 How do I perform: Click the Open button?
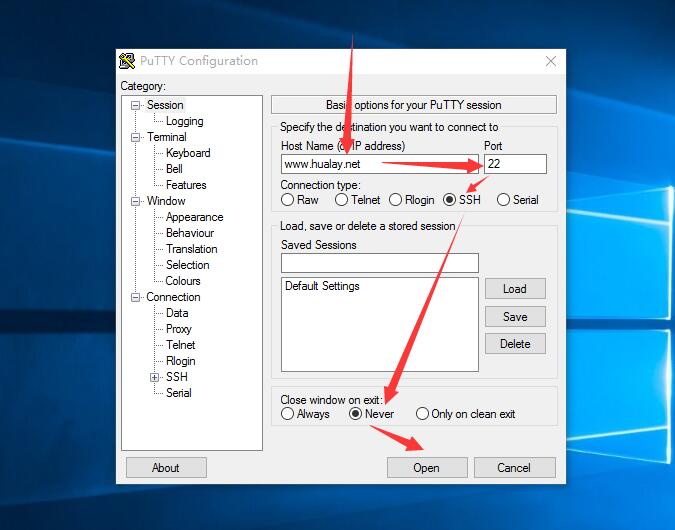click(427, 468)
